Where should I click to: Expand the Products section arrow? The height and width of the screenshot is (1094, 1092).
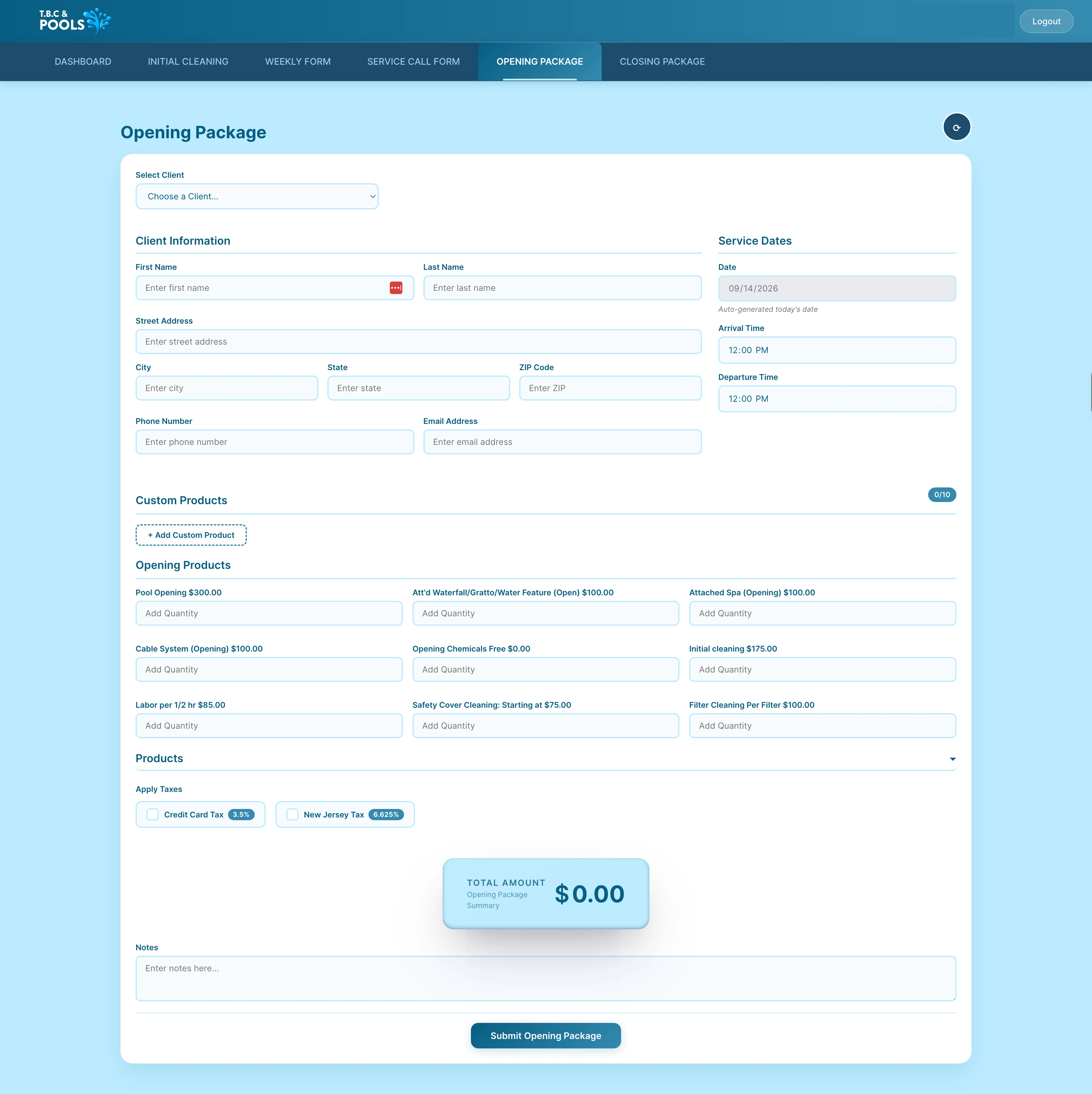point(952,759)
